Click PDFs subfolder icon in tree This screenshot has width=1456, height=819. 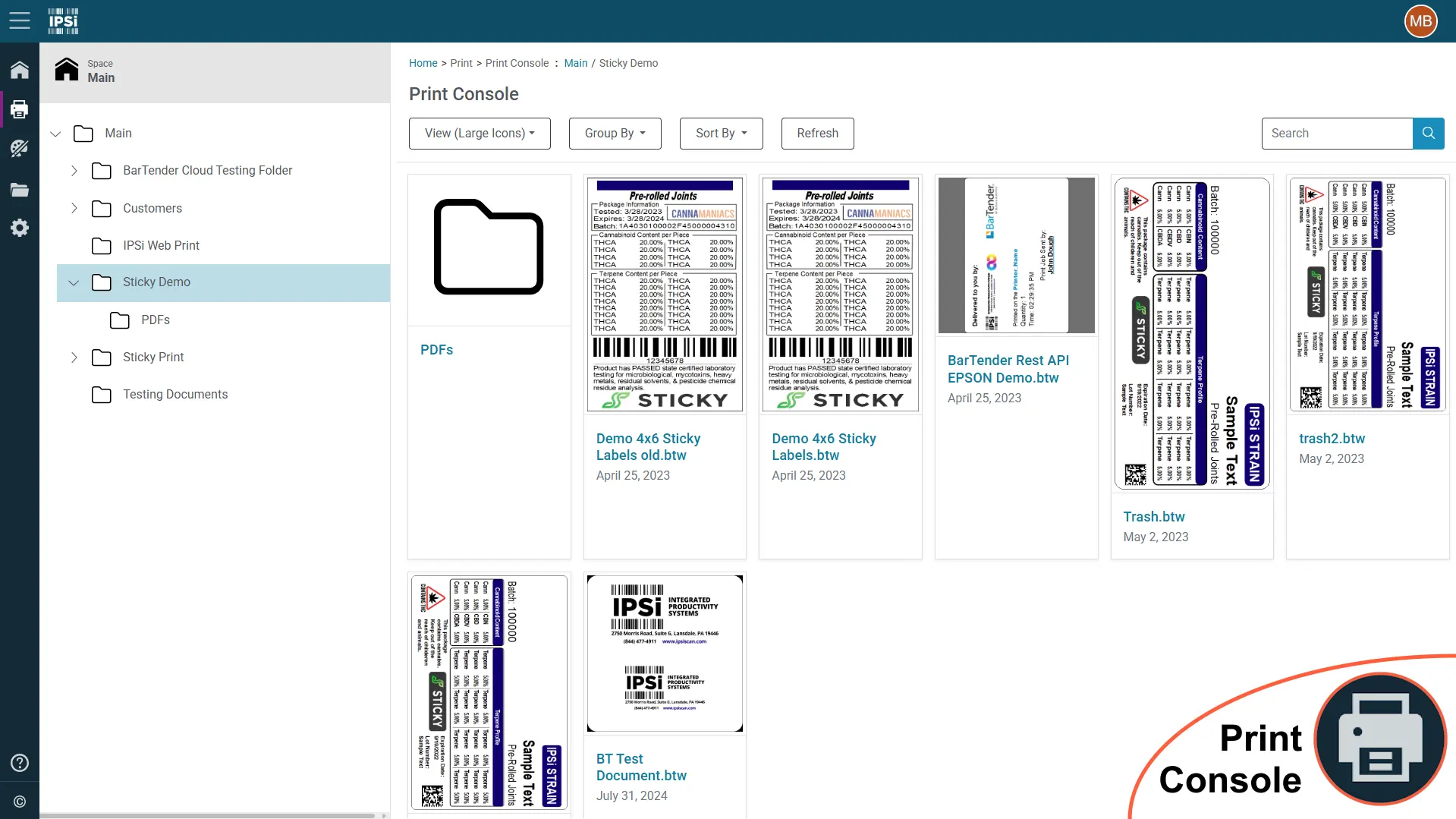pyautogui.click(x=120, y=320)
